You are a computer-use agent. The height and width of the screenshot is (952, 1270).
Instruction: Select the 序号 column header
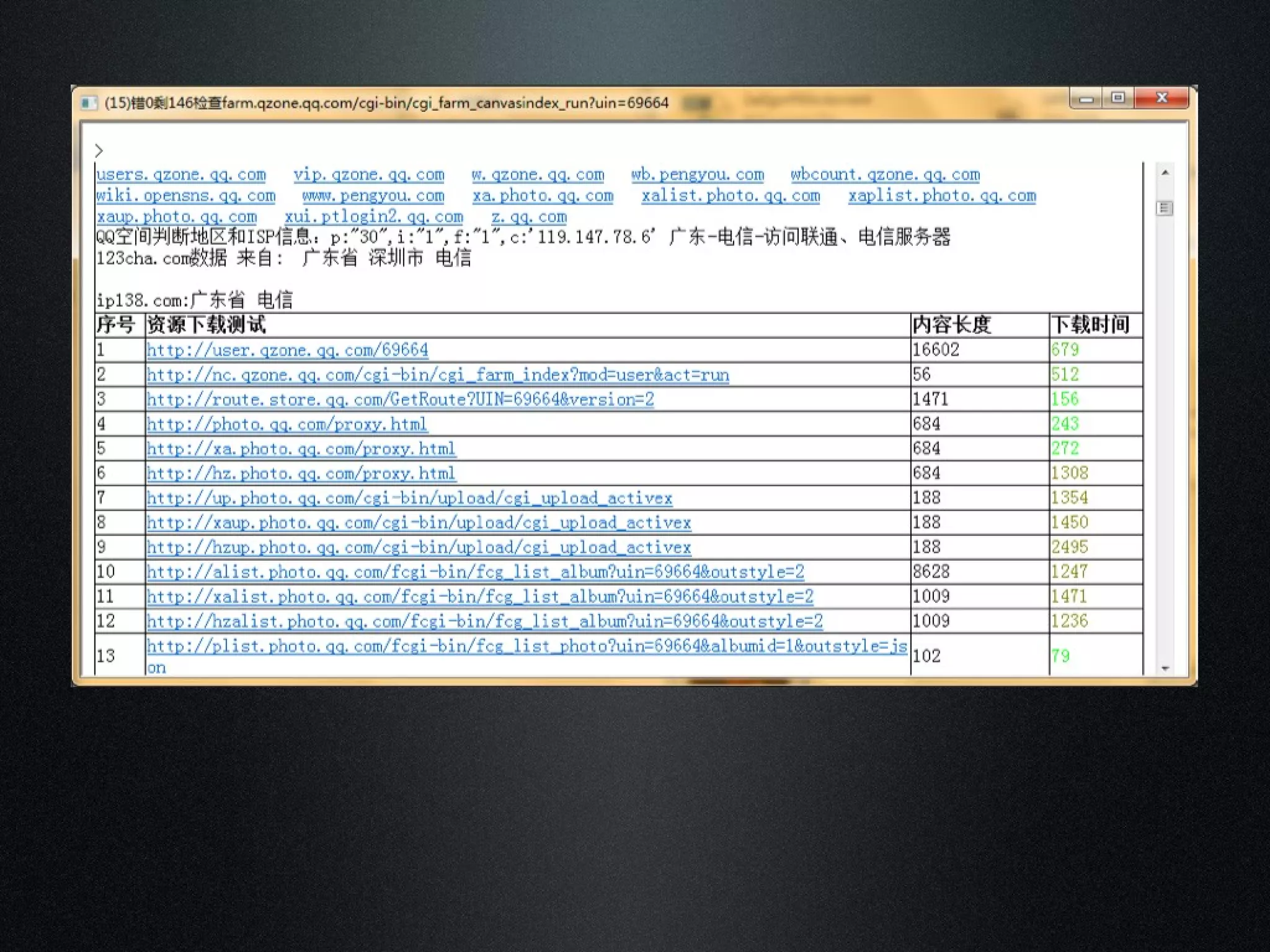pos(115,325)
